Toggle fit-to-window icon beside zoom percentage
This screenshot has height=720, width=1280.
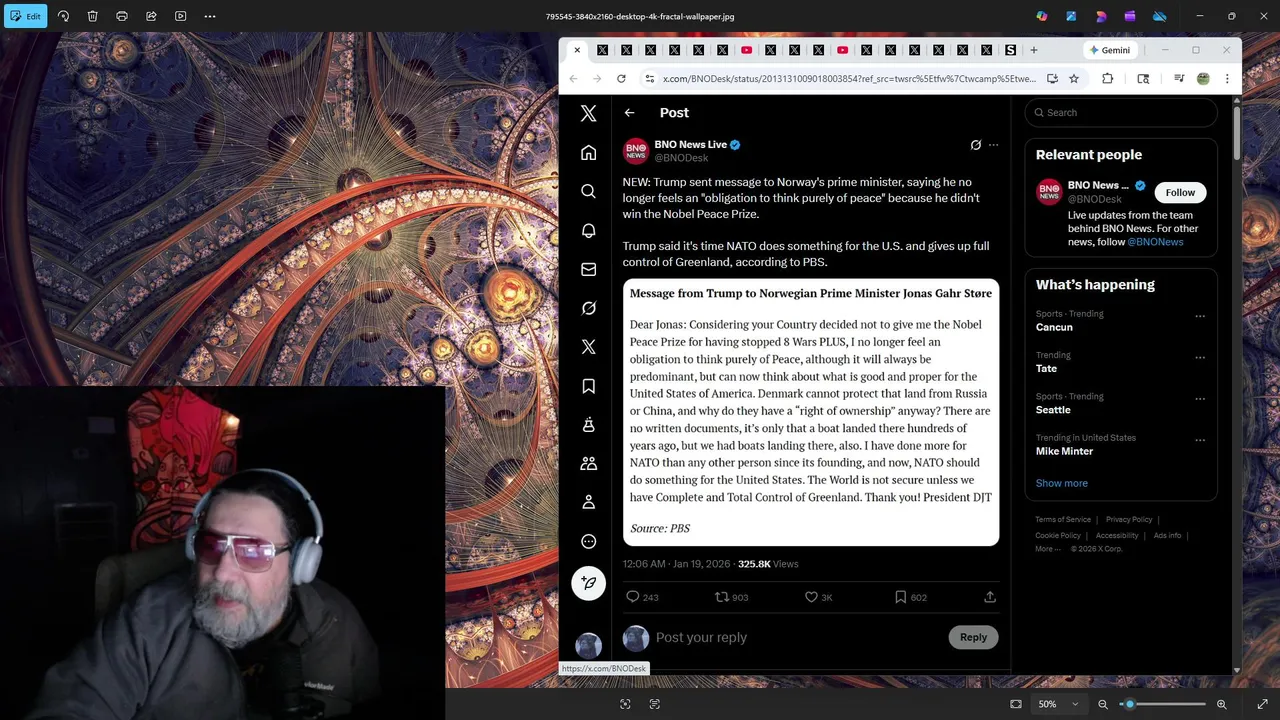pos(1016,704)
